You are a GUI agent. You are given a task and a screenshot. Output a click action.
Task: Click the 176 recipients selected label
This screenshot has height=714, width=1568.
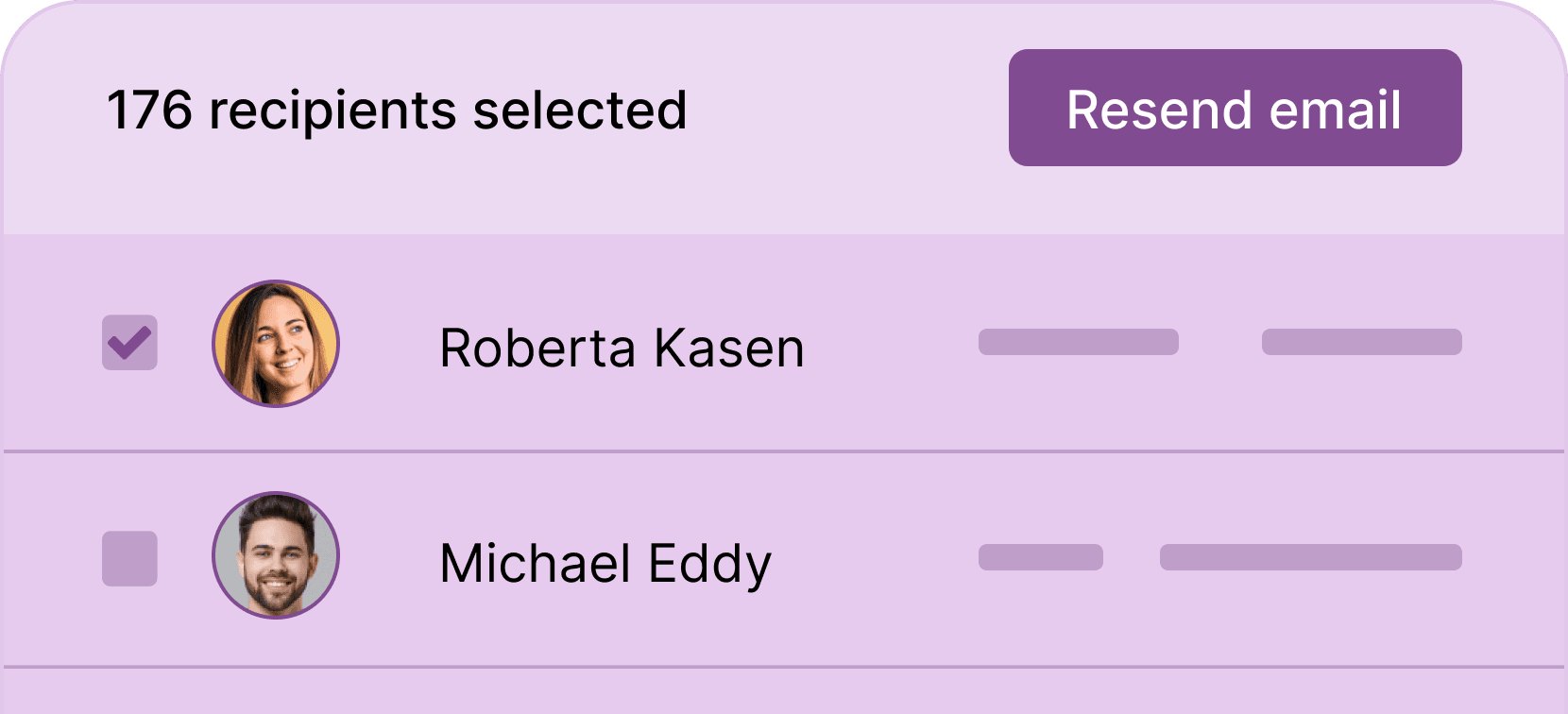point(397,109)
